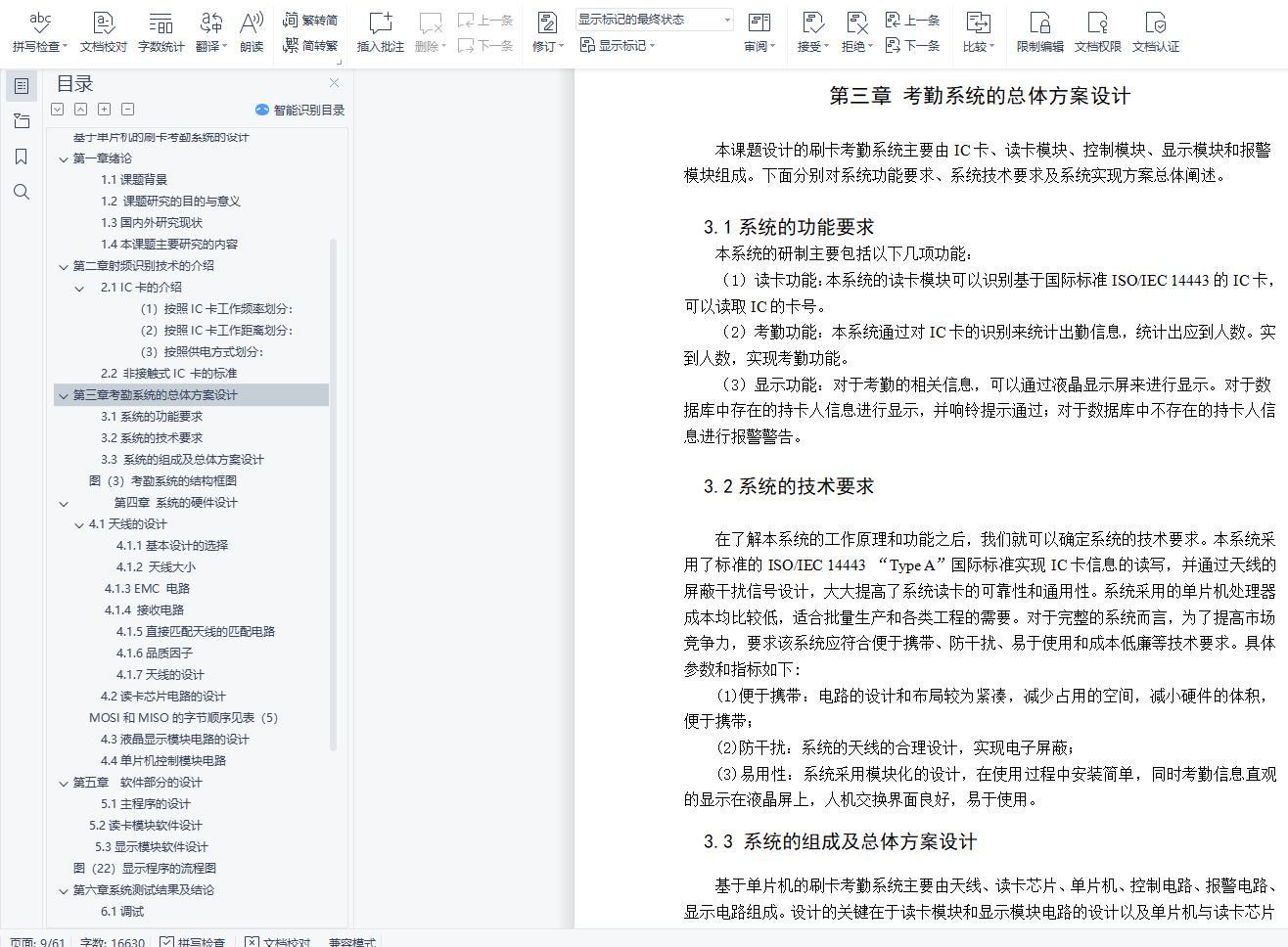Go to 3.3 系统的组成及总体方案设计 in outline
The image size is (1288, 947).
182,460
